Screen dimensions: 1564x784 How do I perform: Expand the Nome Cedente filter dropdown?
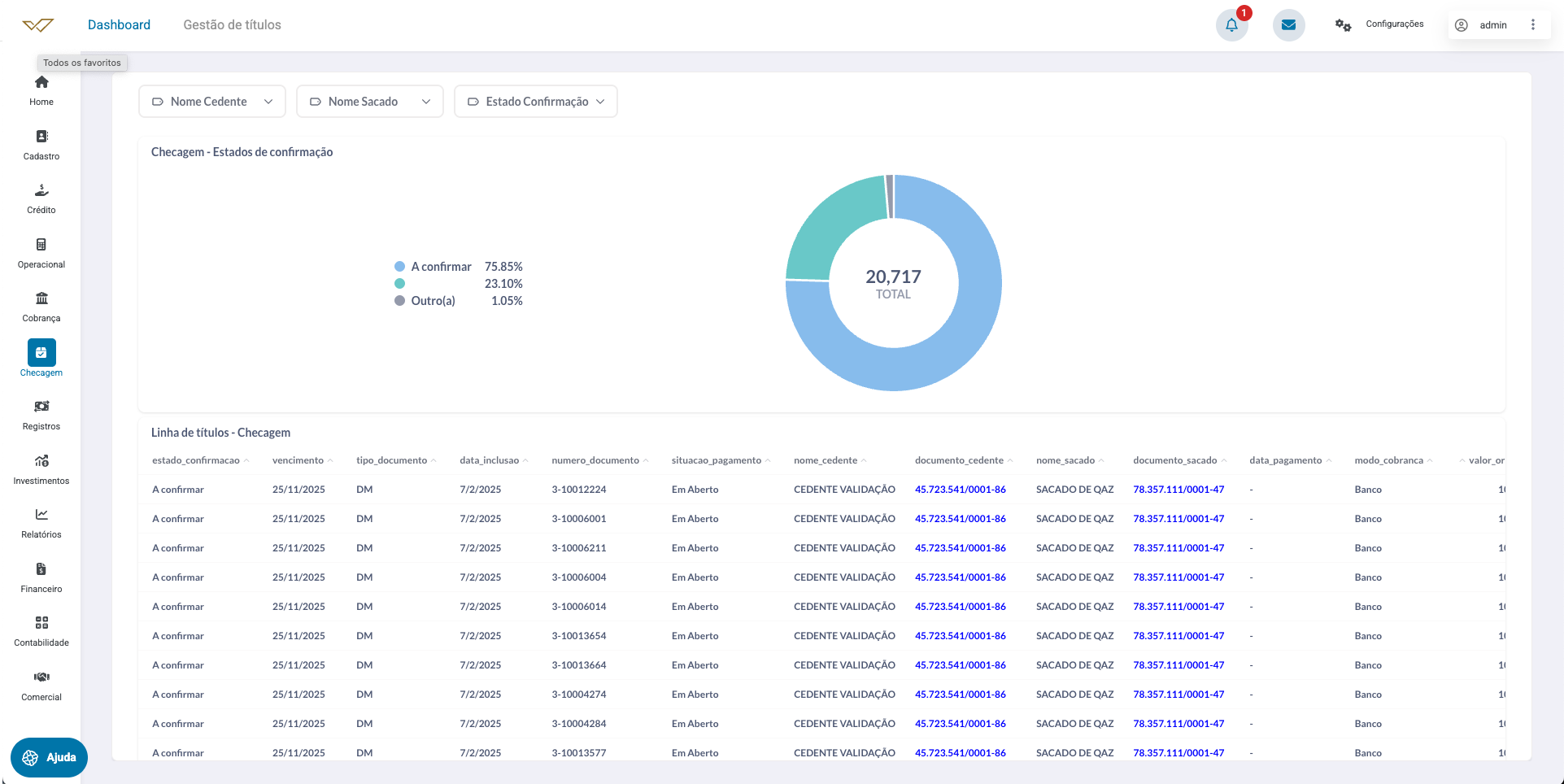tap(212, 102)
